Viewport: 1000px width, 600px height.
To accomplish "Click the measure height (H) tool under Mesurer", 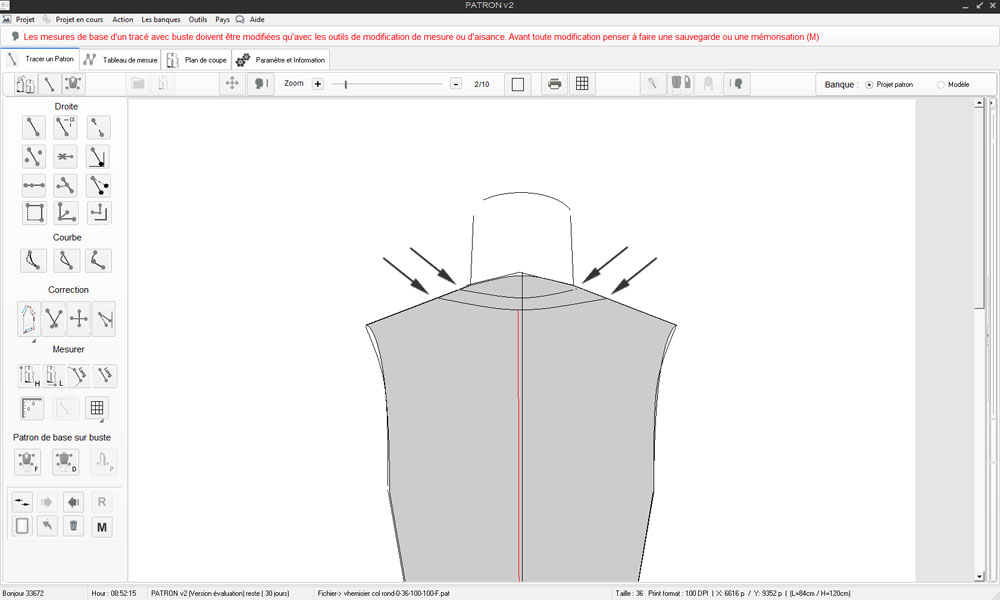I will point(29,376).
